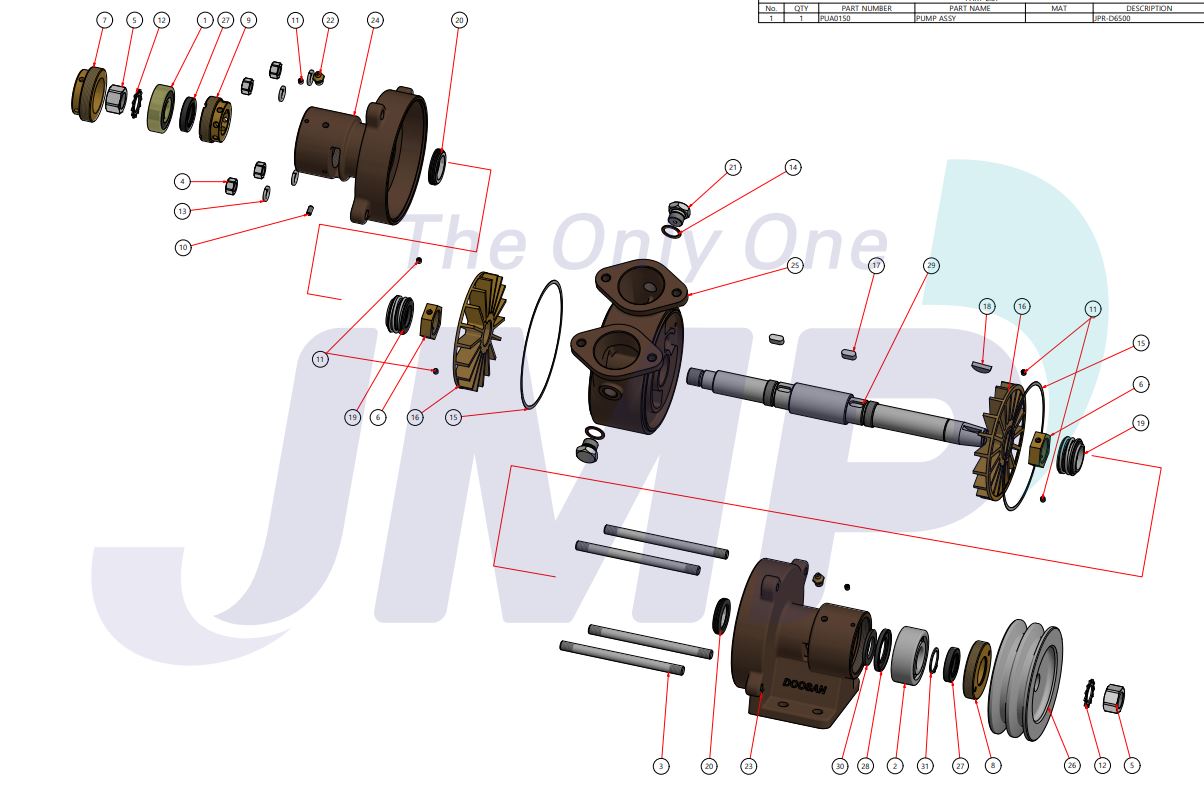Select callout number 23 near the Doosan housing

pyautogui.click(x=748, y=765)
